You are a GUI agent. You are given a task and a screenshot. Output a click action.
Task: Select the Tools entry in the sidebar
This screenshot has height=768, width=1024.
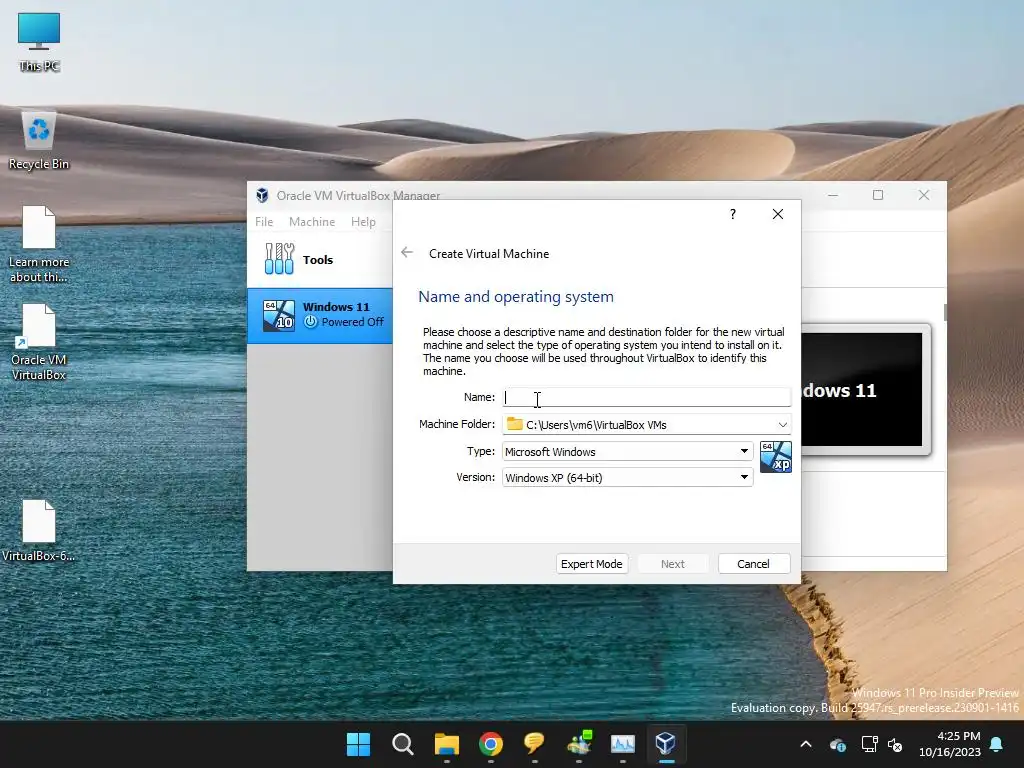pos(320,259)
